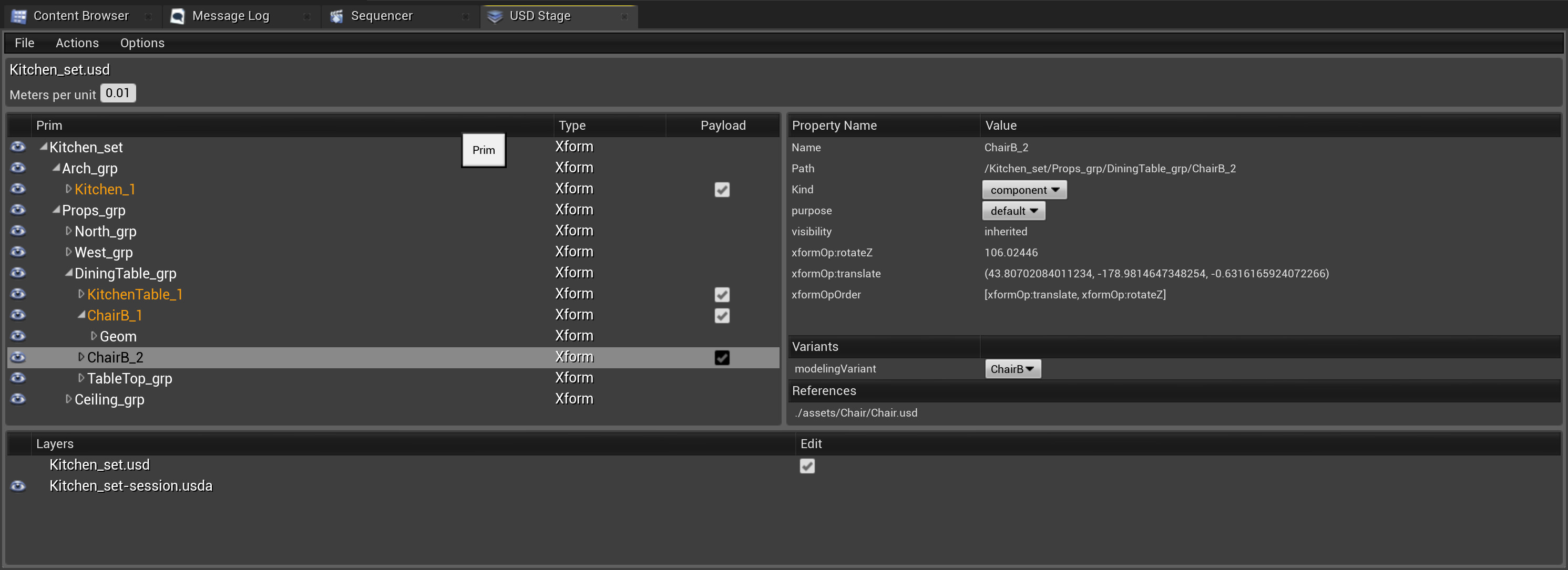
Task: Hide the Kitchen_set prim via eye icon
Action: tap(18, 147)
